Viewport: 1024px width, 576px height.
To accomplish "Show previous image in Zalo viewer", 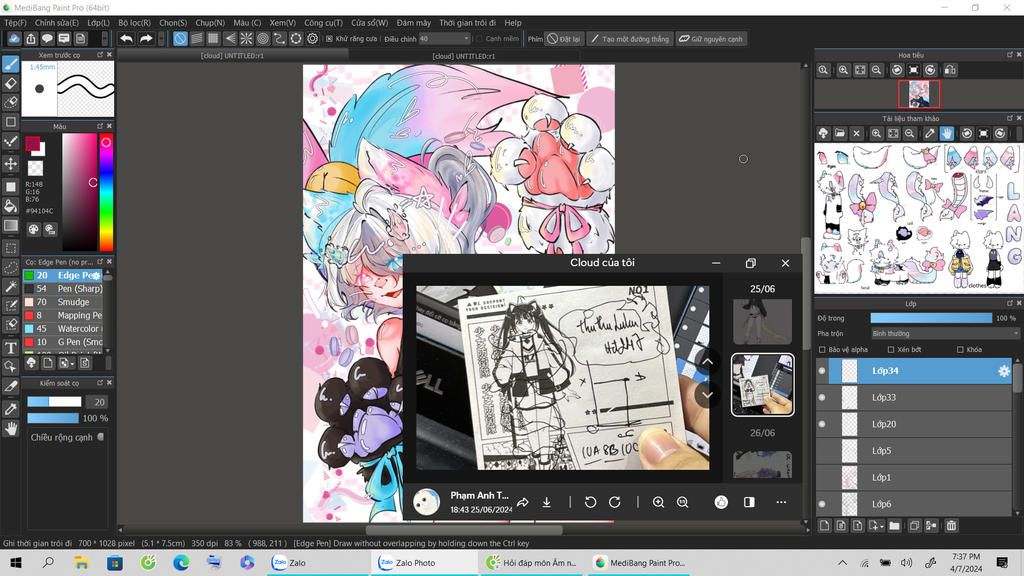I will click(x=707, y=361).
